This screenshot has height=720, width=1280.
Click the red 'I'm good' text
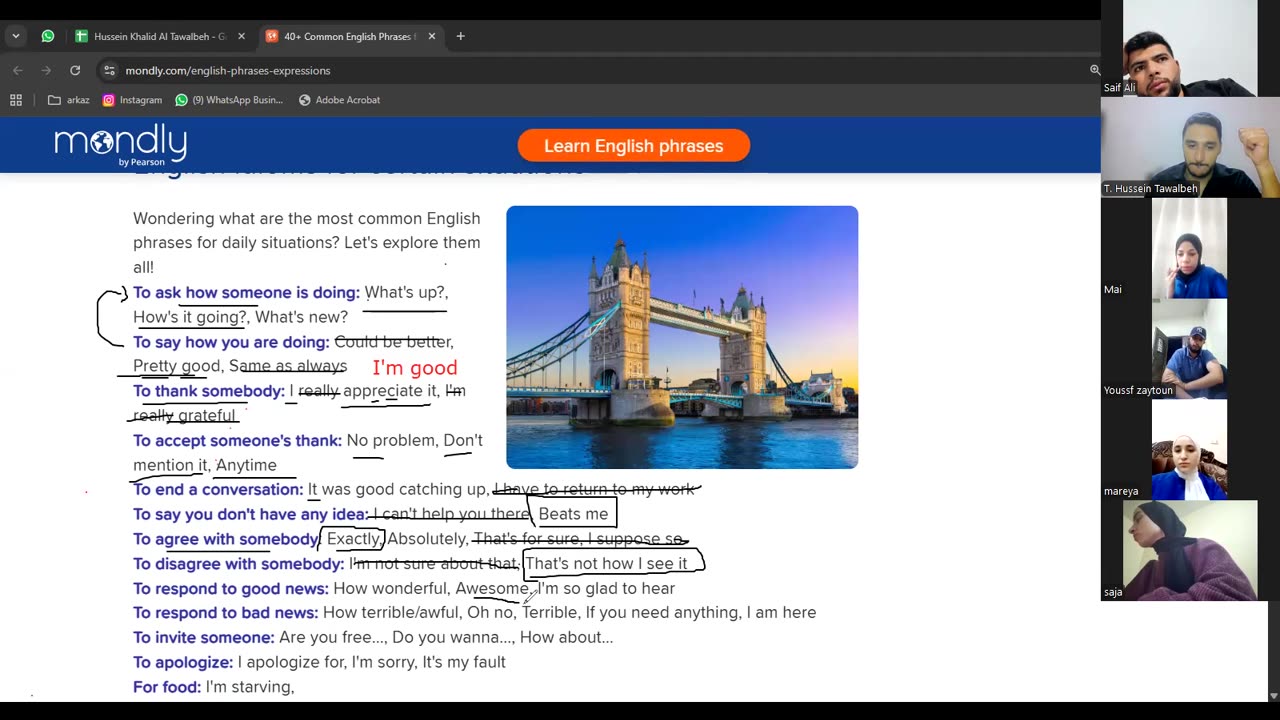[x=415, y=368]
